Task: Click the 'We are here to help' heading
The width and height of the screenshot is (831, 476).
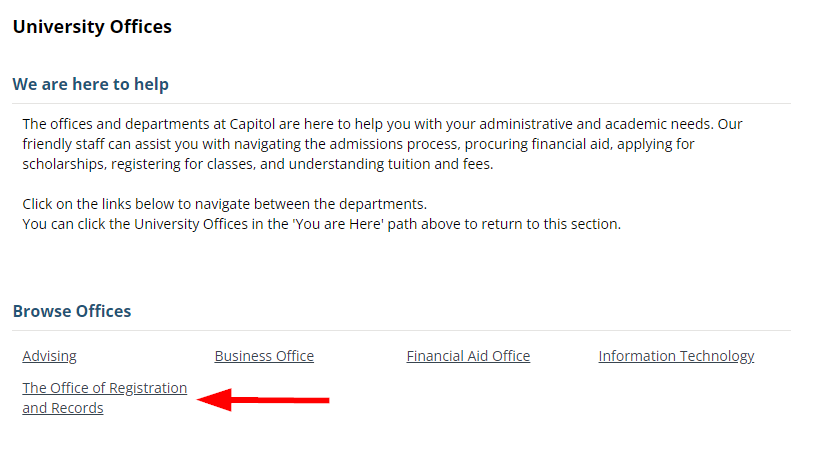Action: click(90, 84)
